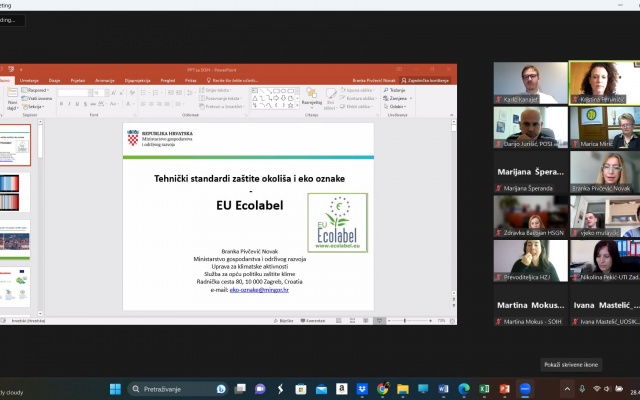Toggle italic formatting in Font group
This screenshot has height=400, width=640.
(70, 103)
